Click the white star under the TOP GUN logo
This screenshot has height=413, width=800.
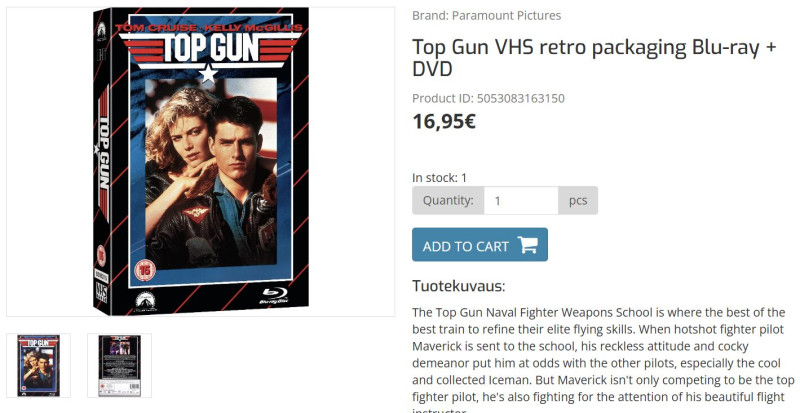point(208,73)
